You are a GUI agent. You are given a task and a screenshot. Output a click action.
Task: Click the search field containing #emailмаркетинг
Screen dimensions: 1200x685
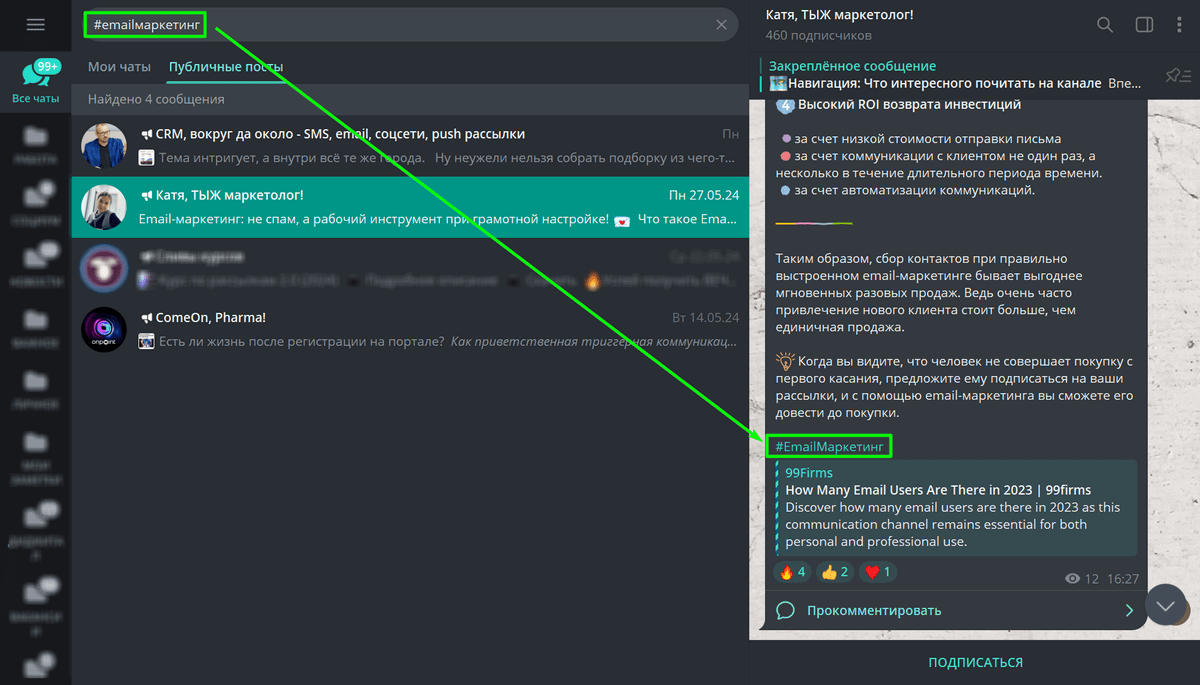[x=410, y=25]
